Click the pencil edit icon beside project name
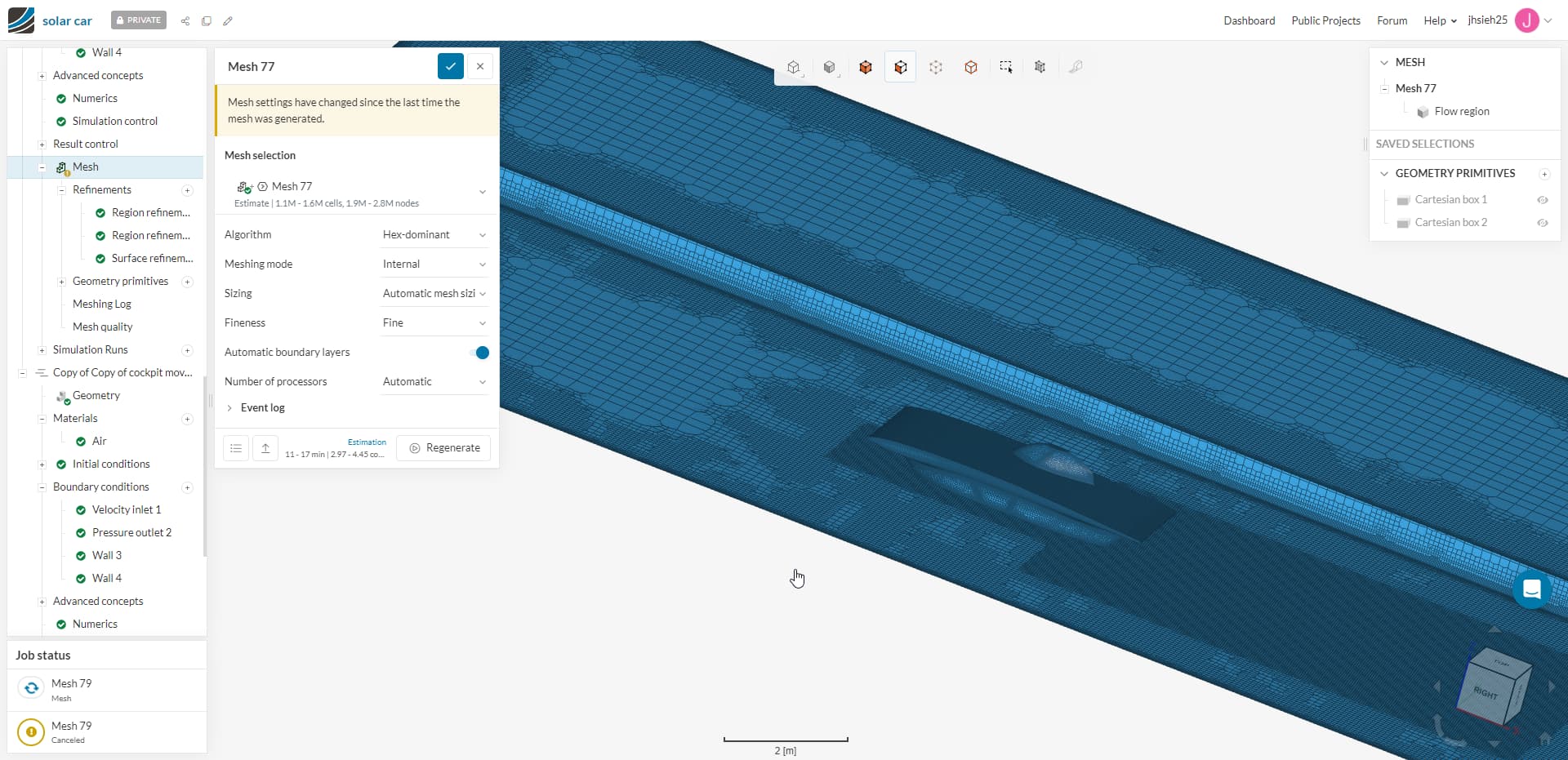Screen dimensions: 1568x760 (228, 21)
